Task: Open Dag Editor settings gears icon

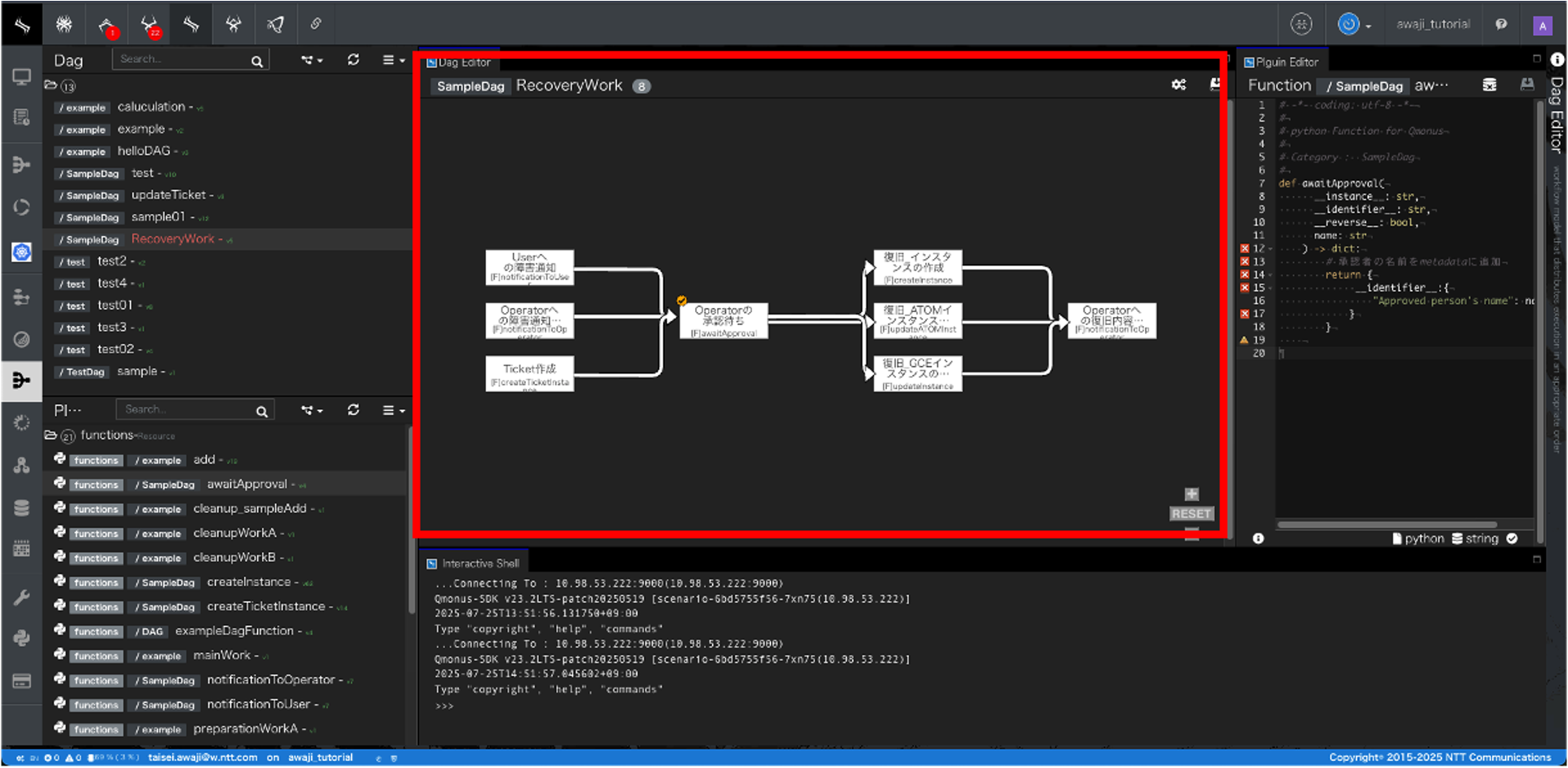Action: click(x=1178, y=85)
